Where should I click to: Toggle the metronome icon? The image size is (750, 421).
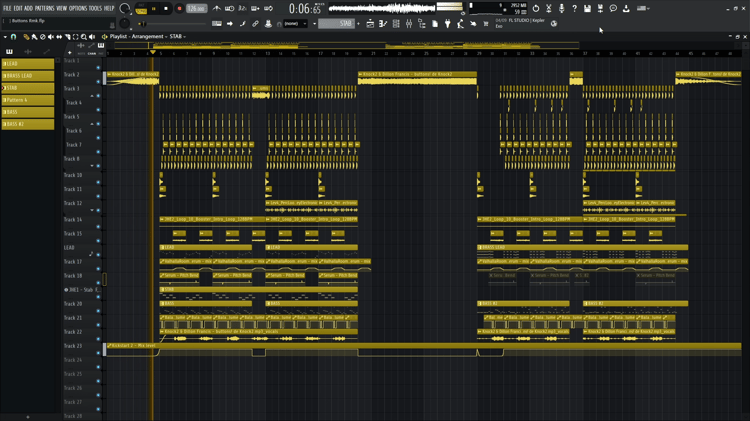[217, 9]
